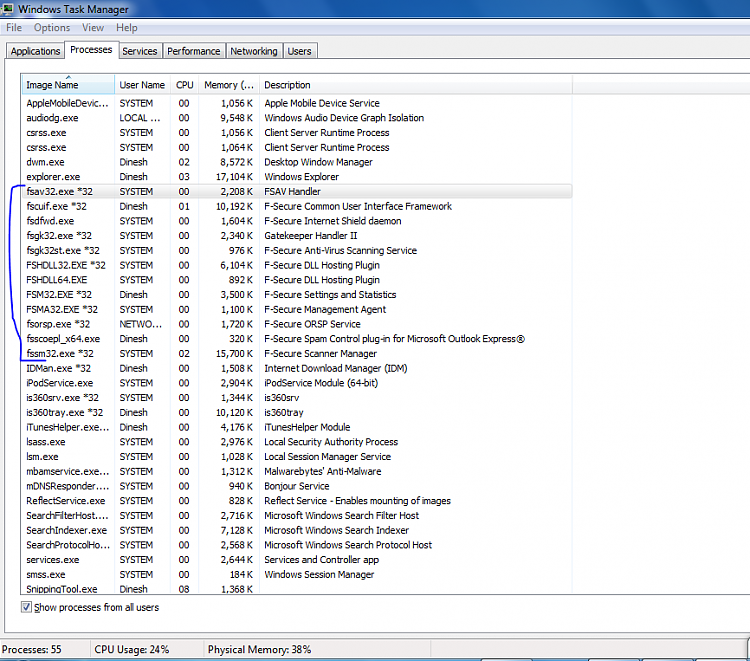Image resolution: width=750 pixels, height=661 pixels.
Task: Select the iPodService.exe process
Action: coord(297,383)
